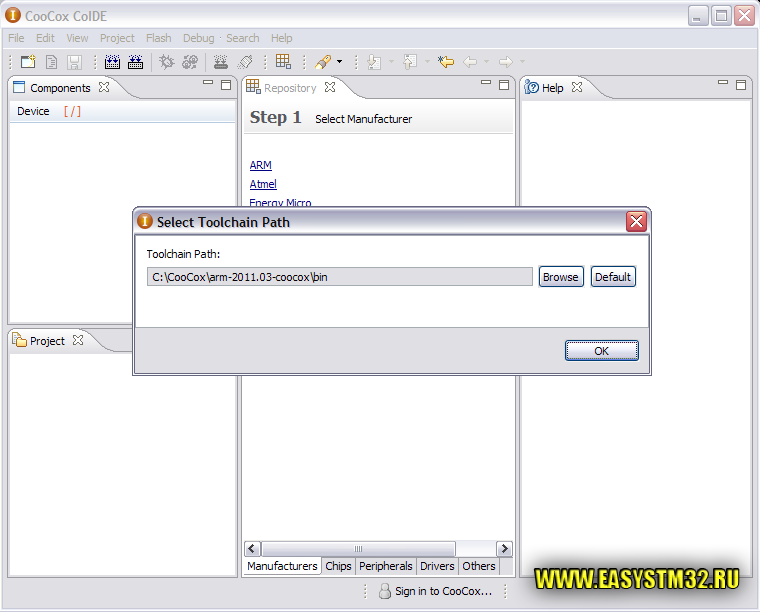
Task: Open the Back history dropdown arrow
Action: point(486,62)
